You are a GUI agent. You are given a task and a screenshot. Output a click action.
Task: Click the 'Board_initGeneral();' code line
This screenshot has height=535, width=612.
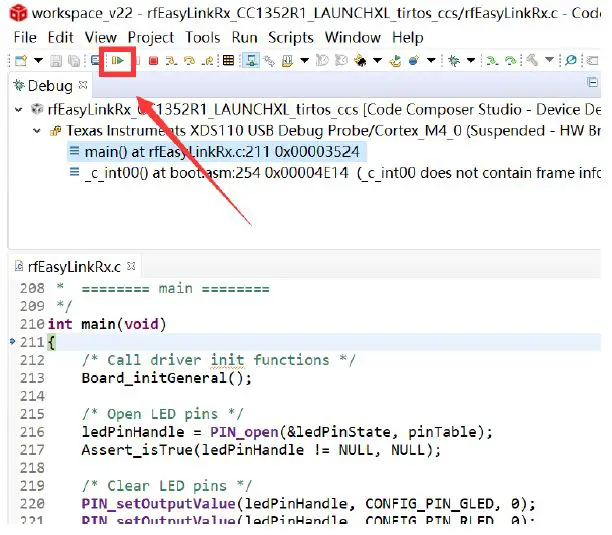coord(167,378)
